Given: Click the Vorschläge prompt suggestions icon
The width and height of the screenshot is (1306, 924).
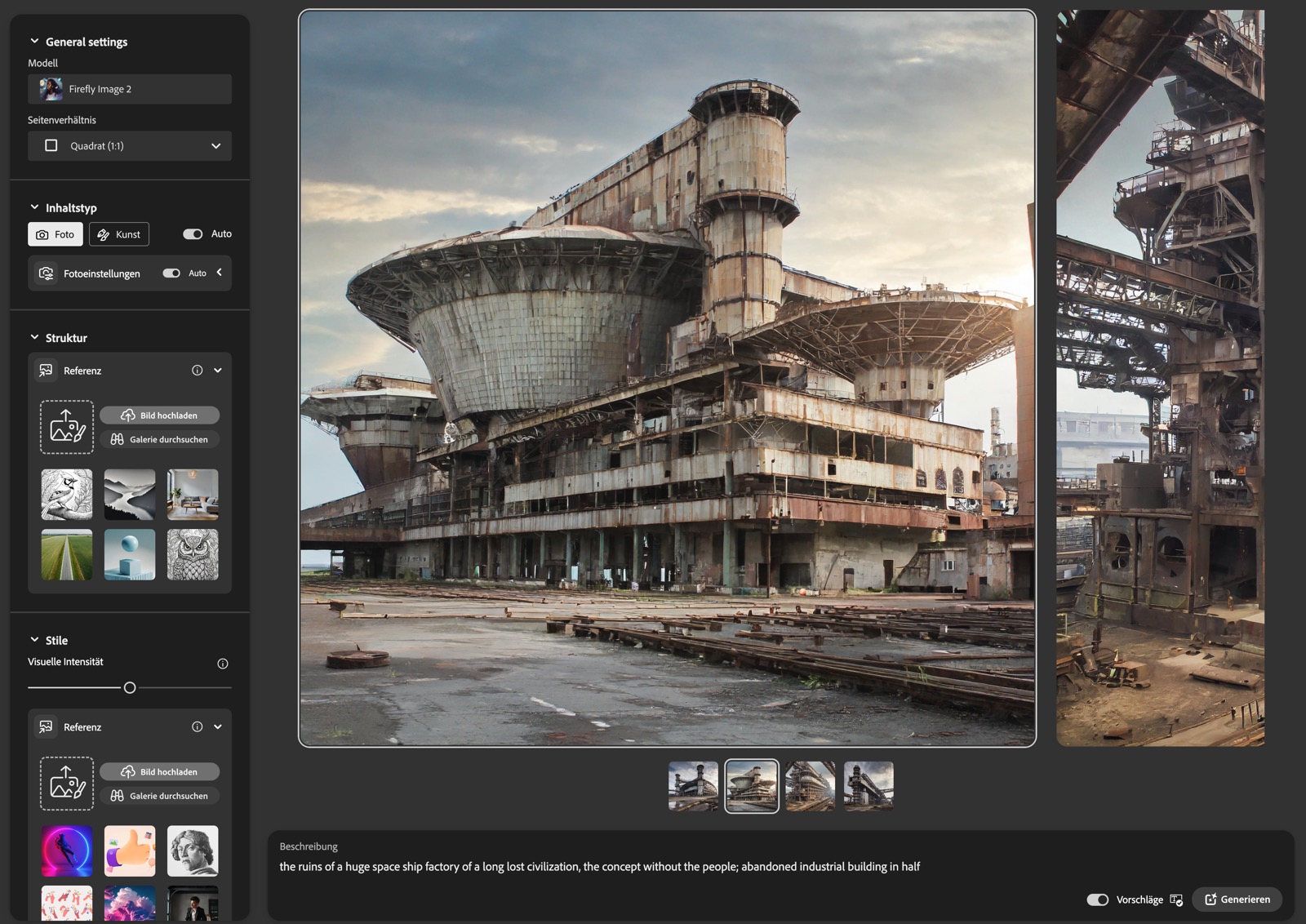Looking at the screenshot, I should pos(1176,900).
